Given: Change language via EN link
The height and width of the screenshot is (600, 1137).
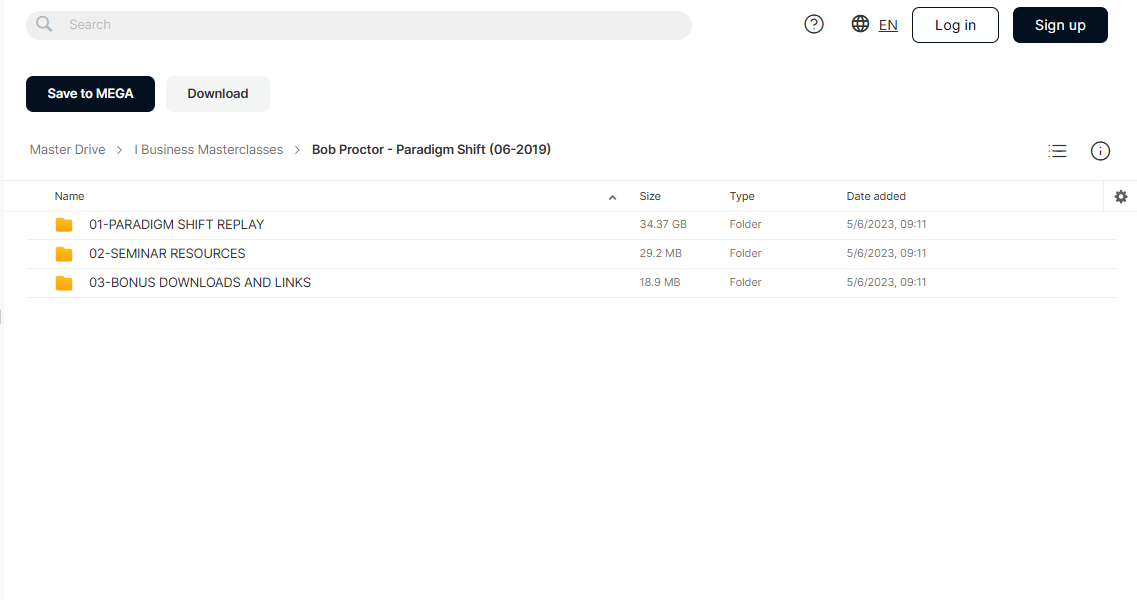Looking at the screenshot, I should click(888, 25).
